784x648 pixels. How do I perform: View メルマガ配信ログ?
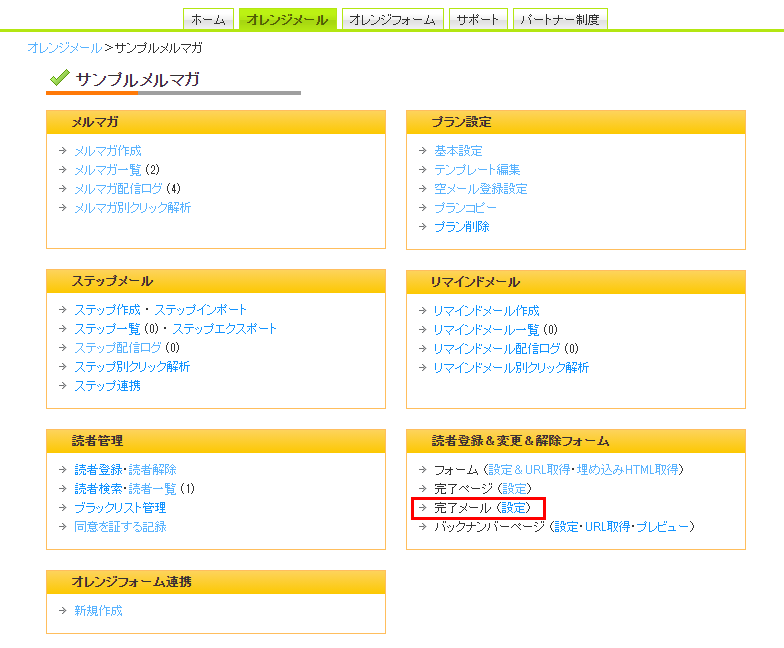point(118,189)
